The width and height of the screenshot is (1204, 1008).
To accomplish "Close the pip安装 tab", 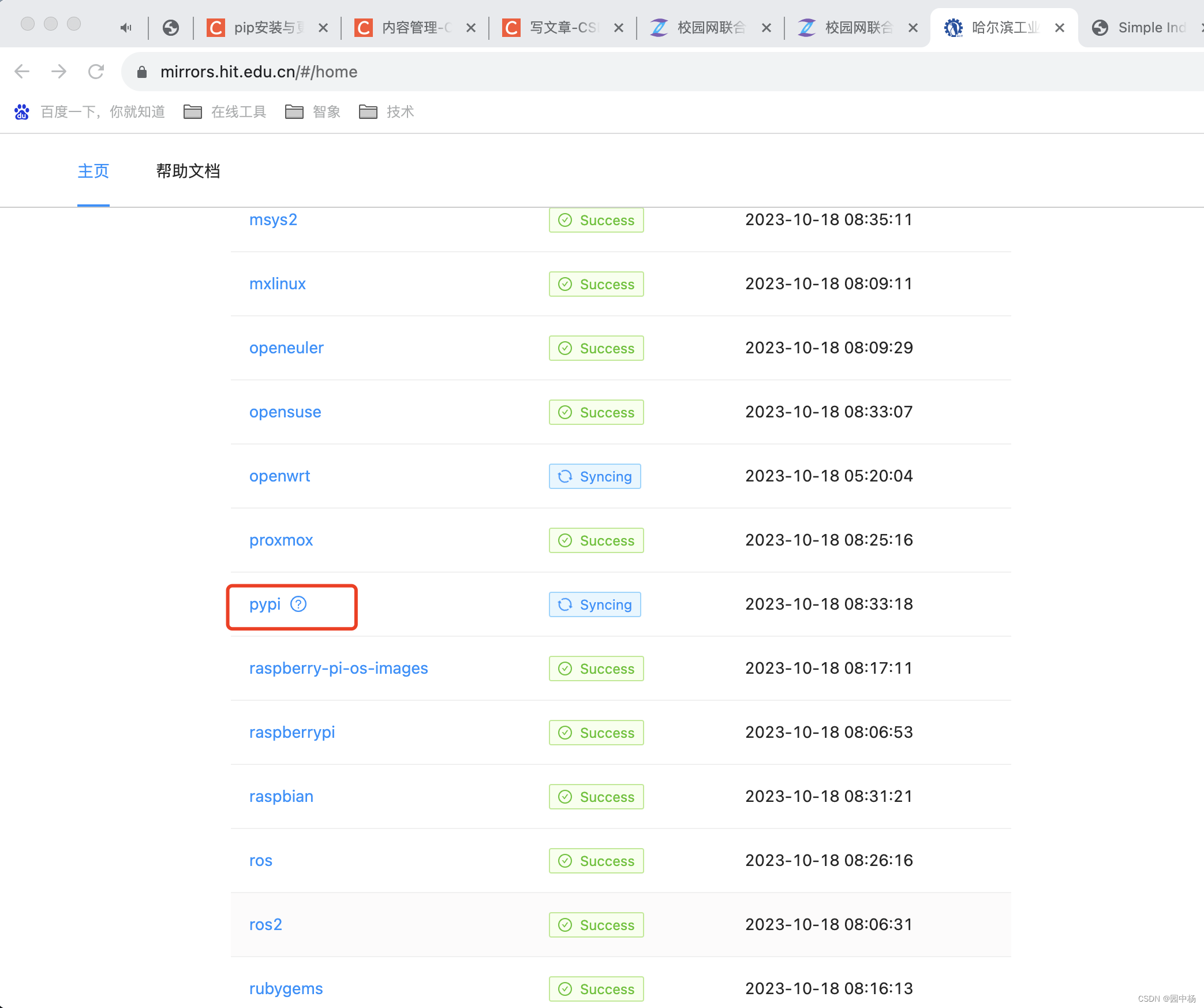I will [323, 28].
